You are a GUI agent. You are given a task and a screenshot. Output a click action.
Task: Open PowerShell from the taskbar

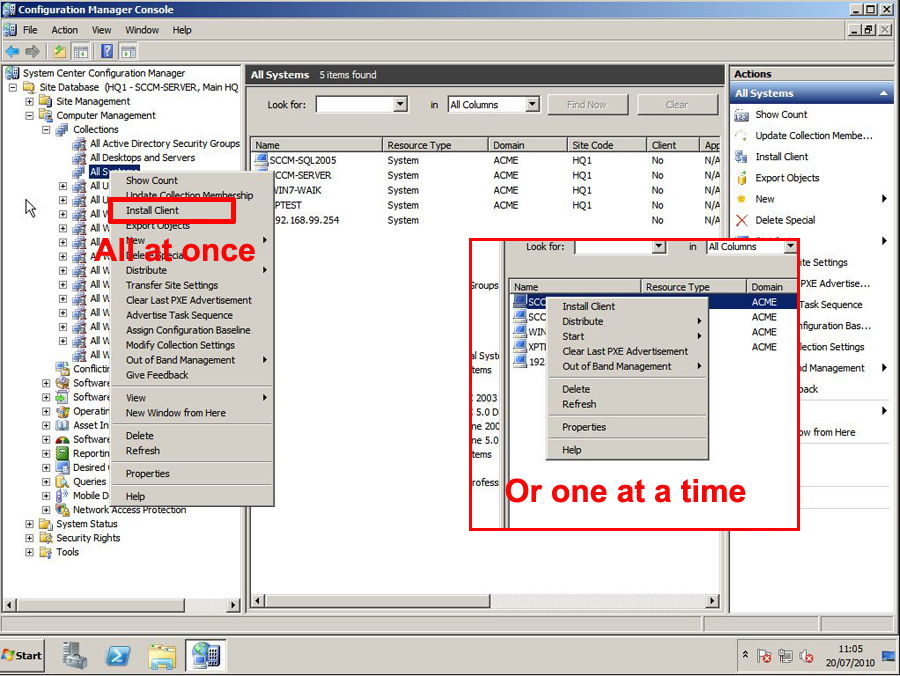coord(118,655)
